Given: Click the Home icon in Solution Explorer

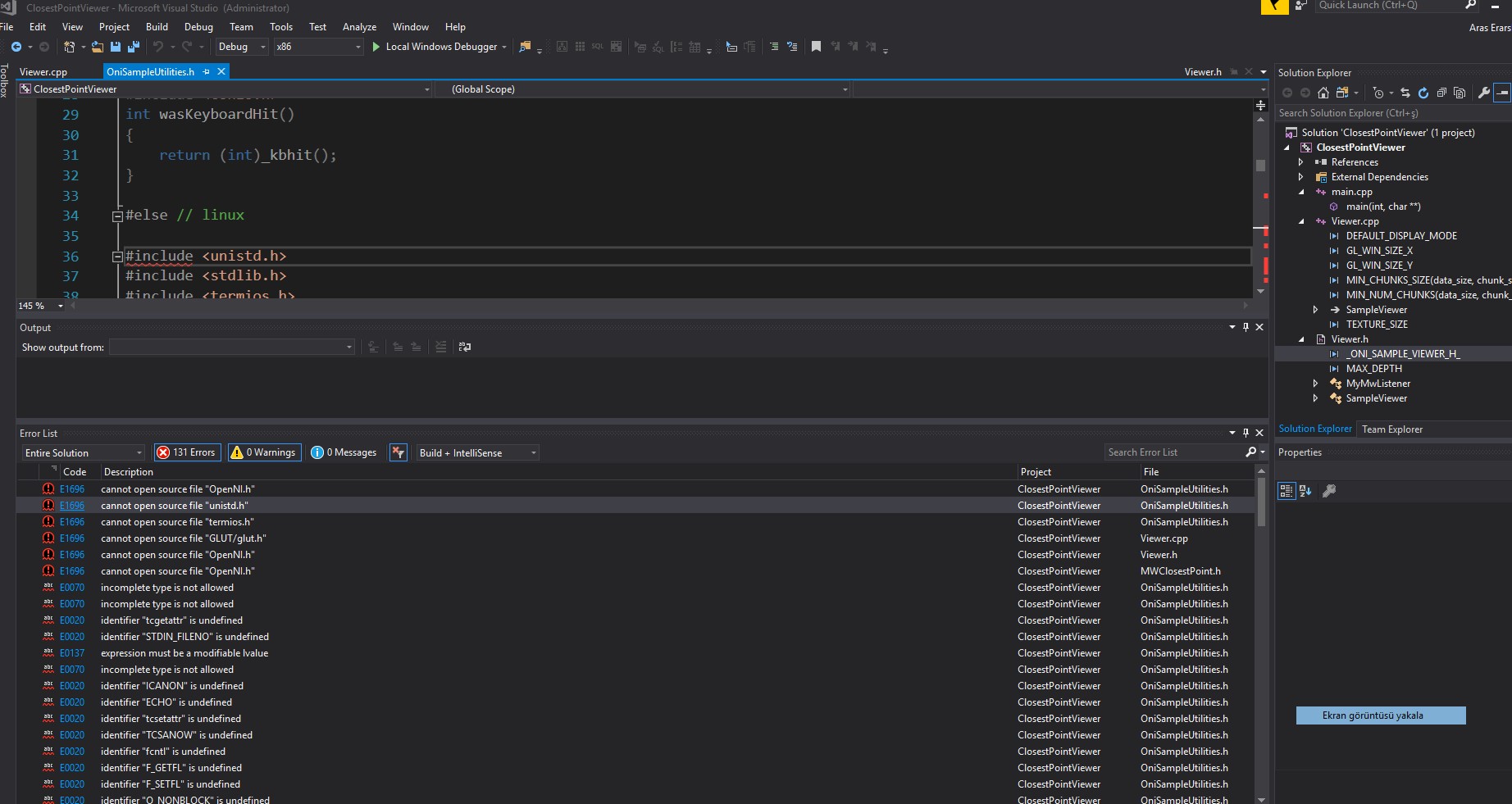Looking at the screenshot, I should tap(1323, 93).
